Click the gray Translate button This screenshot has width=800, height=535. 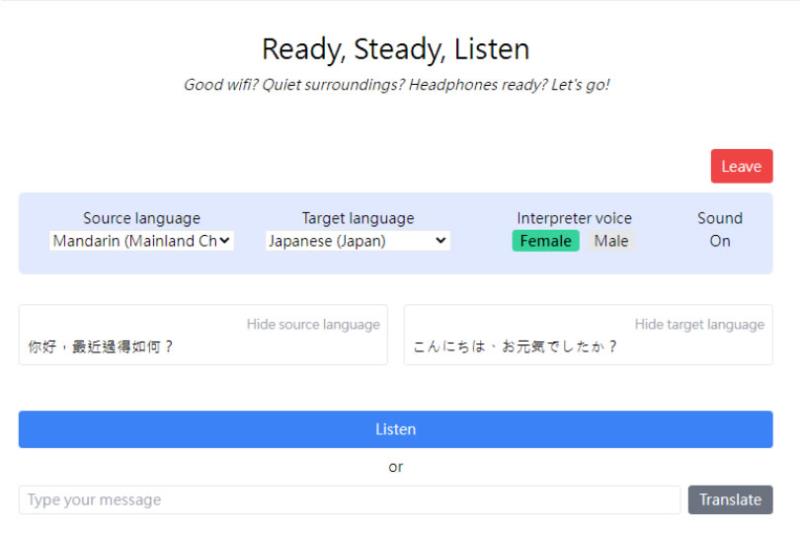pos(730,500)
